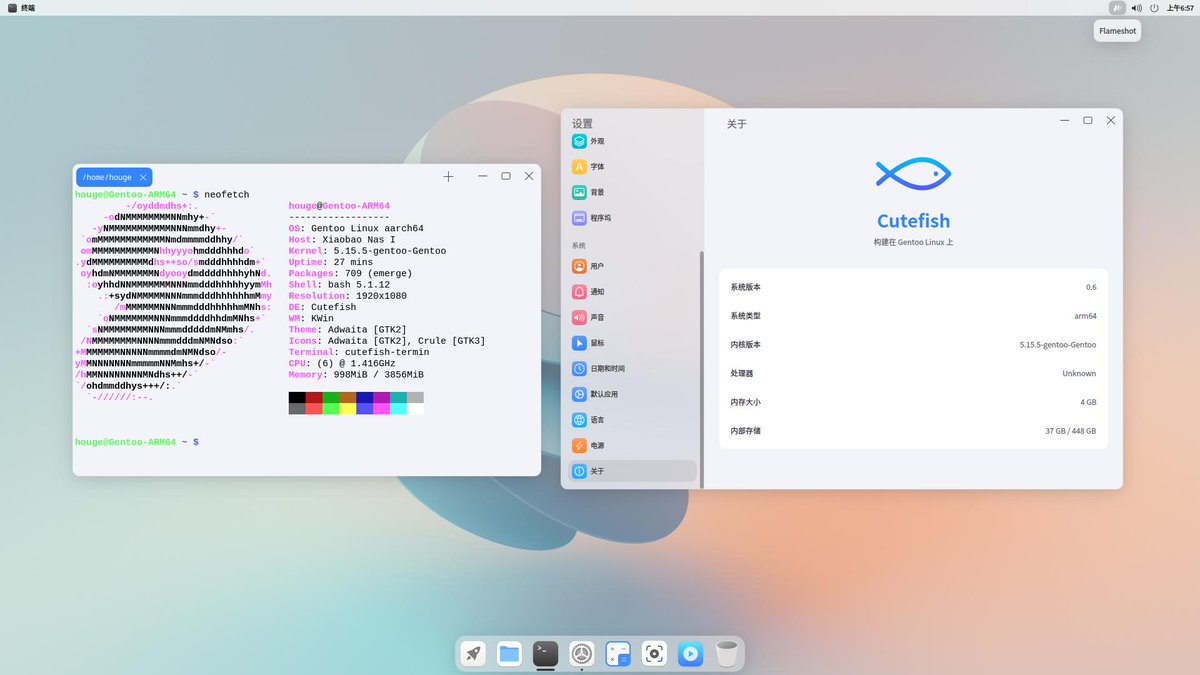The image size is (1200, 675).
Task: Open the video player dock icon
Action: (x=690, y=654)
